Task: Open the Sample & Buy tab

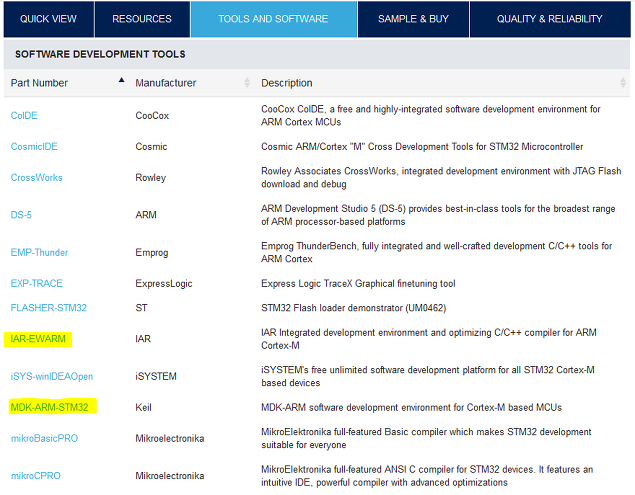Action: tap(413, 19)
